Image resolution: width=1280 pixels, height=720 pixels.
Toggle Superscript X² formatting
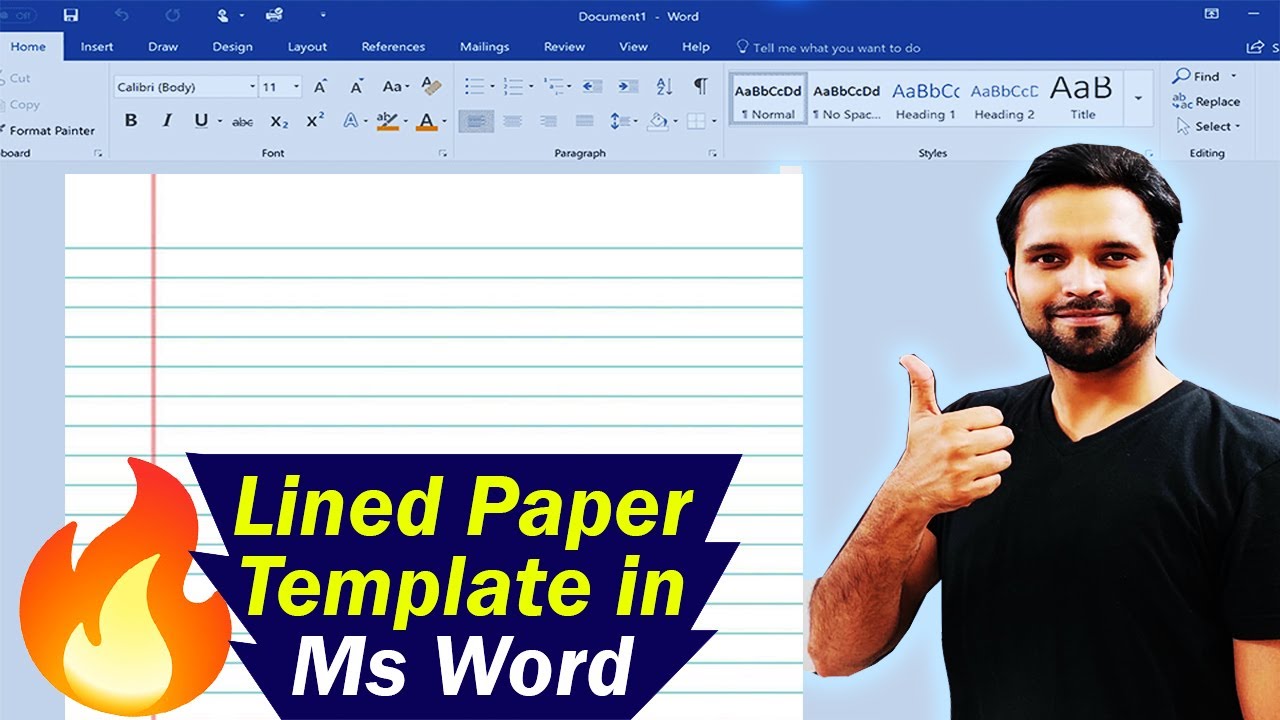point(315,121)
